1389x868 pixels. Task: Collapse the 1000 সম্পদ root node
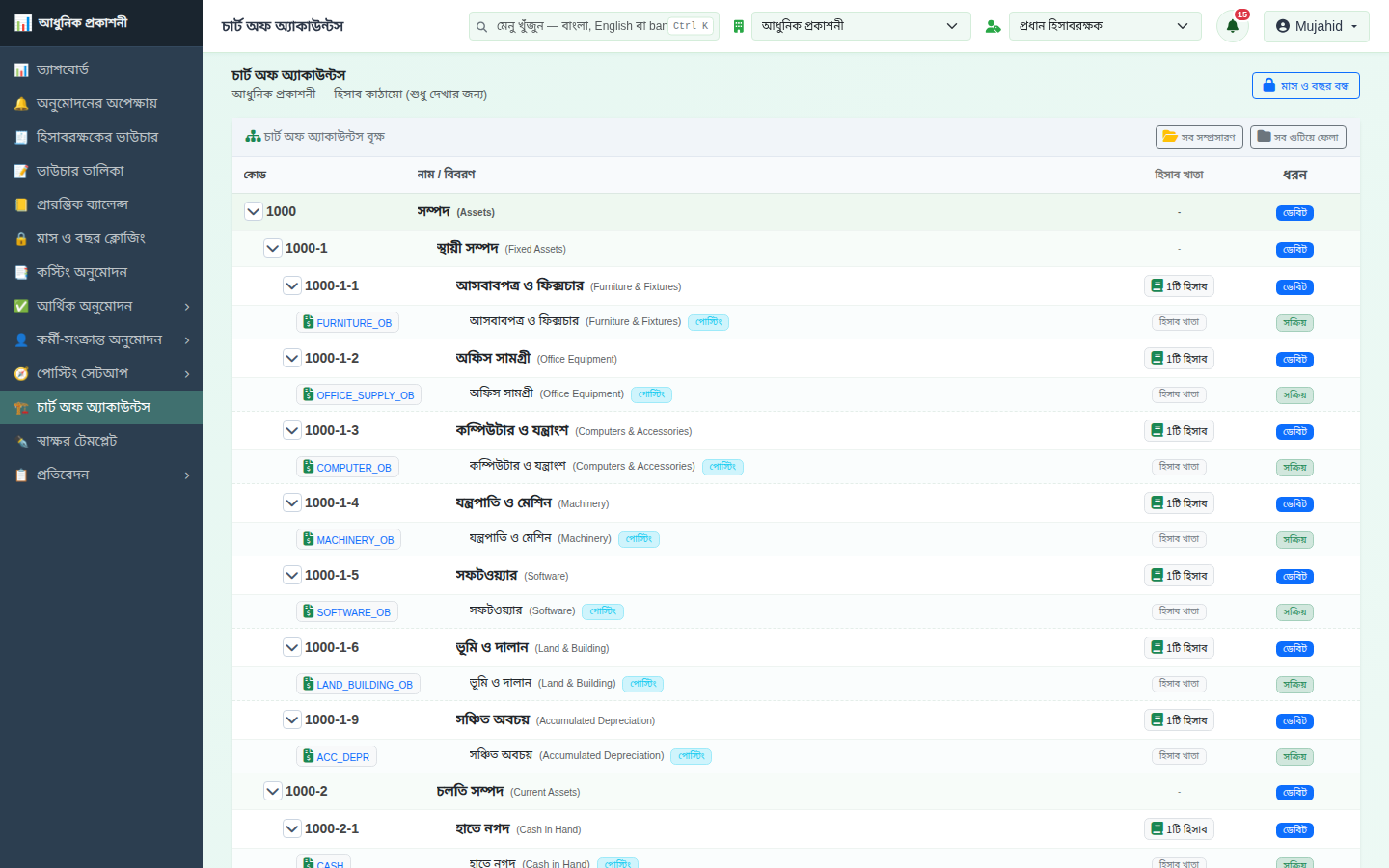coord(254,211)
